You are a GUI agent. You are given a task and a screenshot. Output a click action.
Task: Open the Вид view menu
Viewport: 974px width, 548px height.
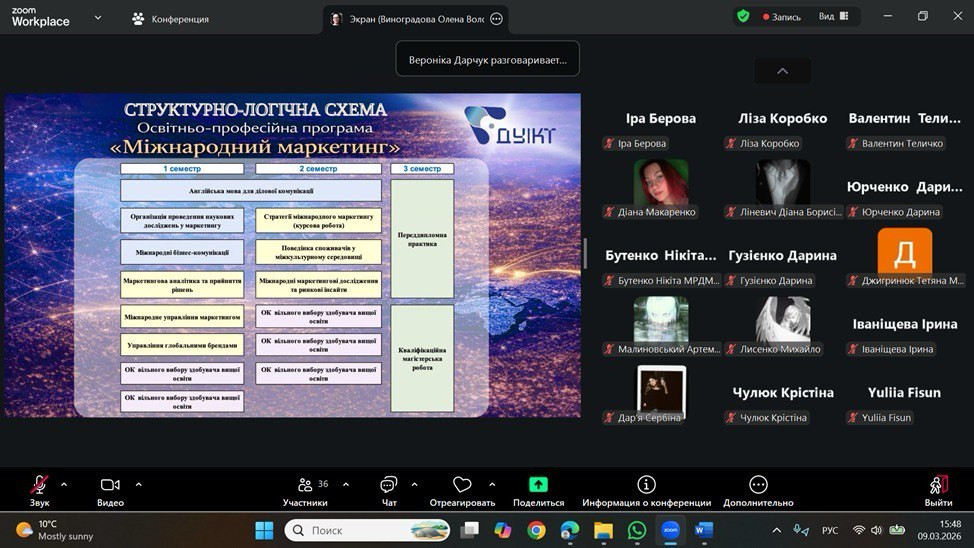coord(833,17)
